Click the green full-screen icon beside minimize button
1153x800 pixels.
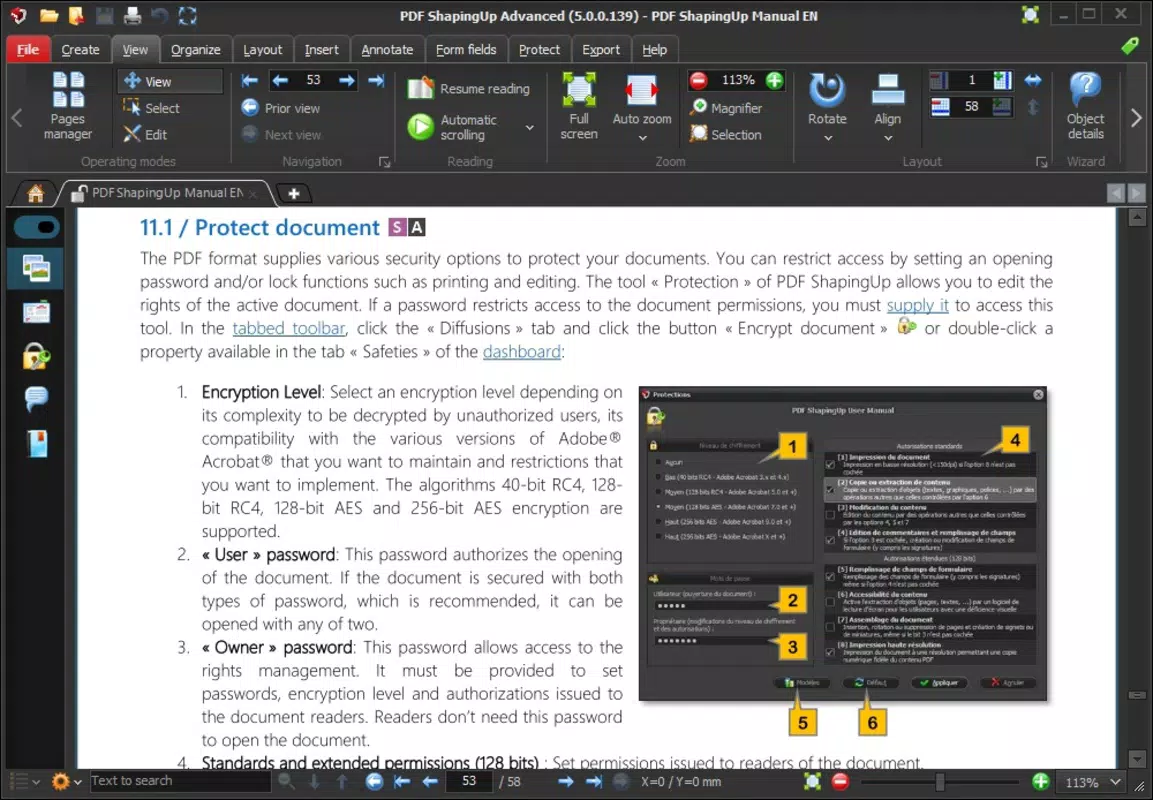point(1030,15)
